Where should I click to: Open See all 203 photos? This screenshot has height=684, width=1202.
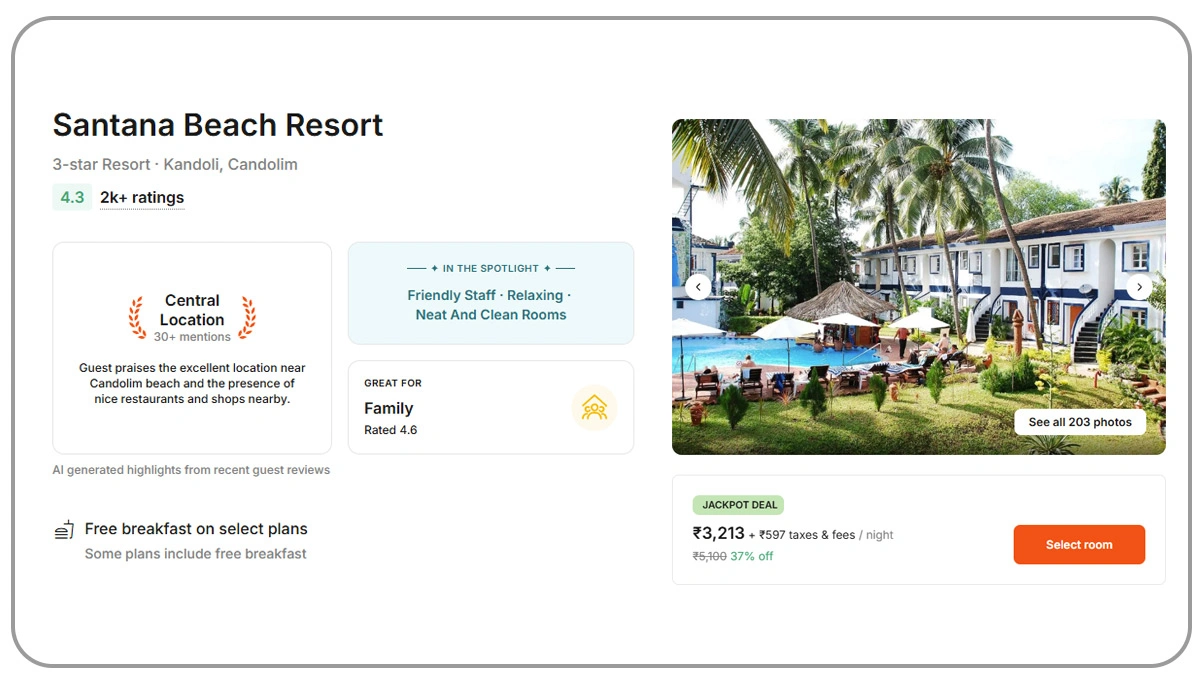(1080, 422)
